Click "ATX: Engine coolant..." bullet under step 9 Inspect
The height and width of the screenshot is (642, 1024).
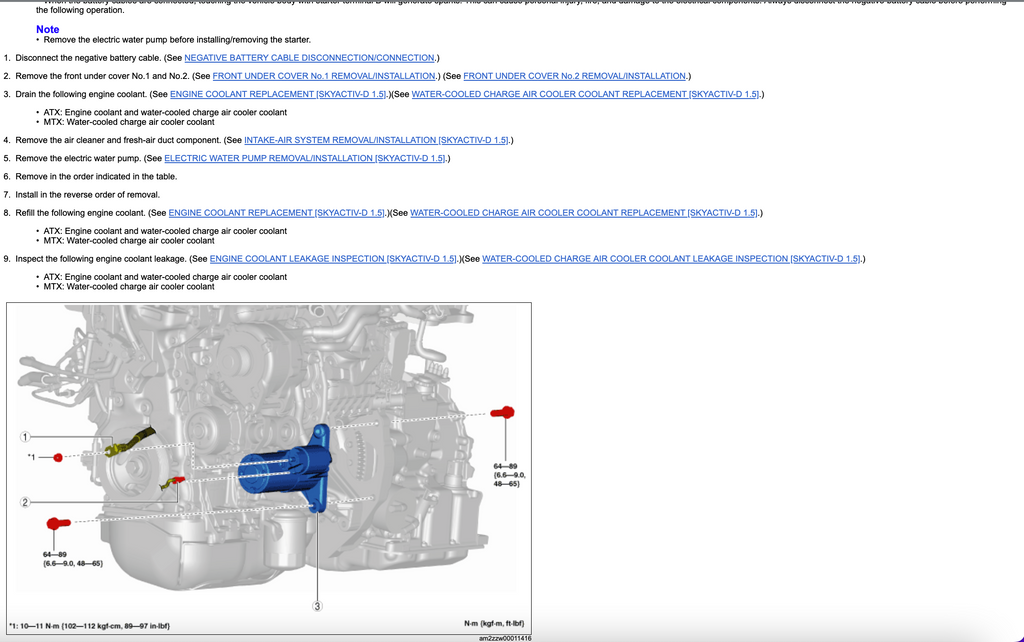(165, 277)
